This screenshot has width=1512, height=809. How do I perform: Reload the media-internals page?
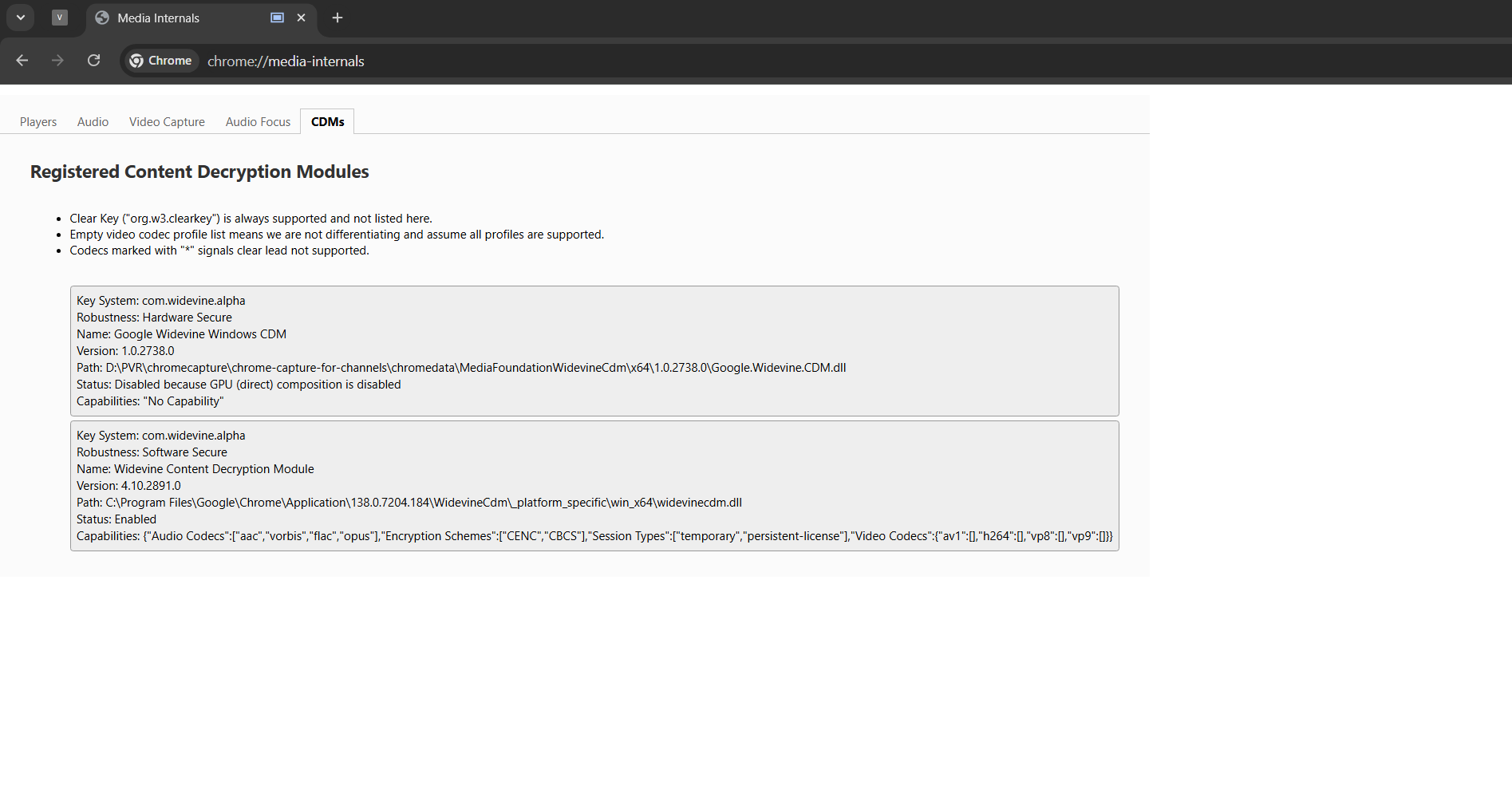coord(93,61)
